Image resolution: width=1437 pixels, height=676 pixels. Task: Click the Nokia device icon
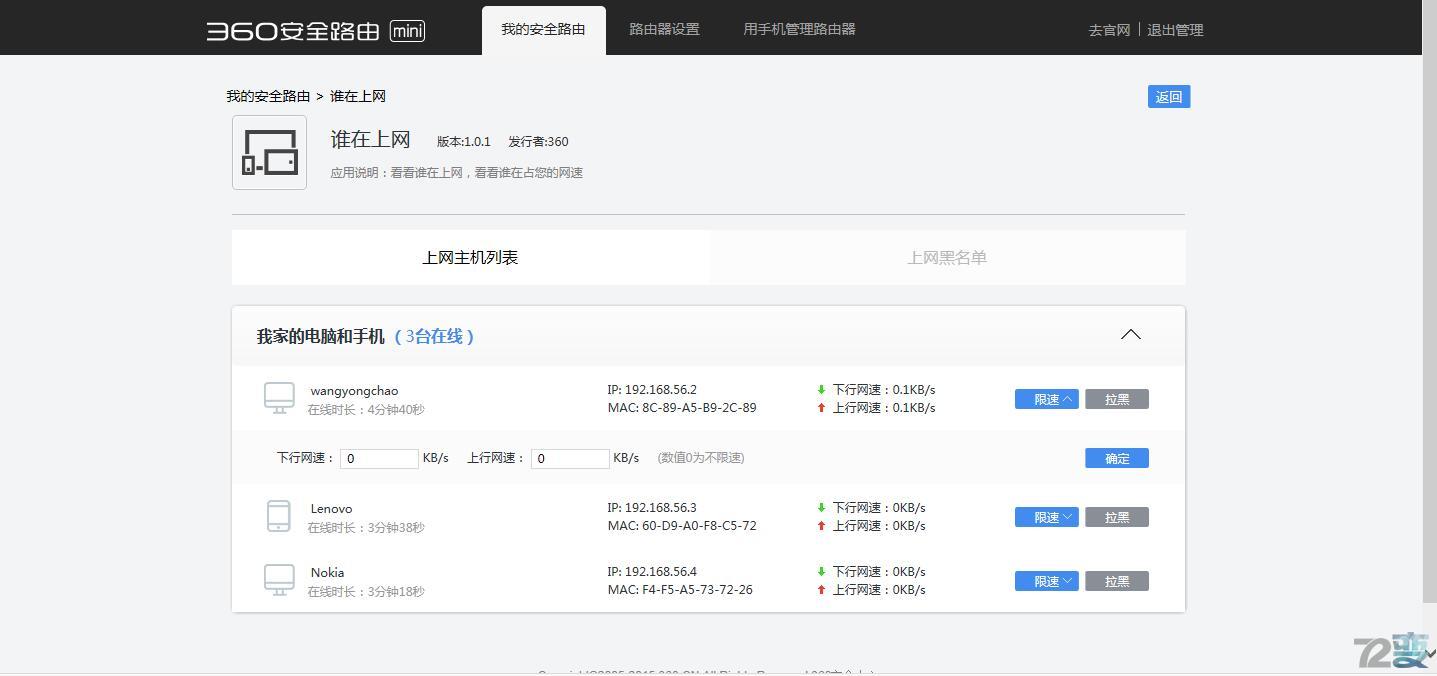(278, 579)
